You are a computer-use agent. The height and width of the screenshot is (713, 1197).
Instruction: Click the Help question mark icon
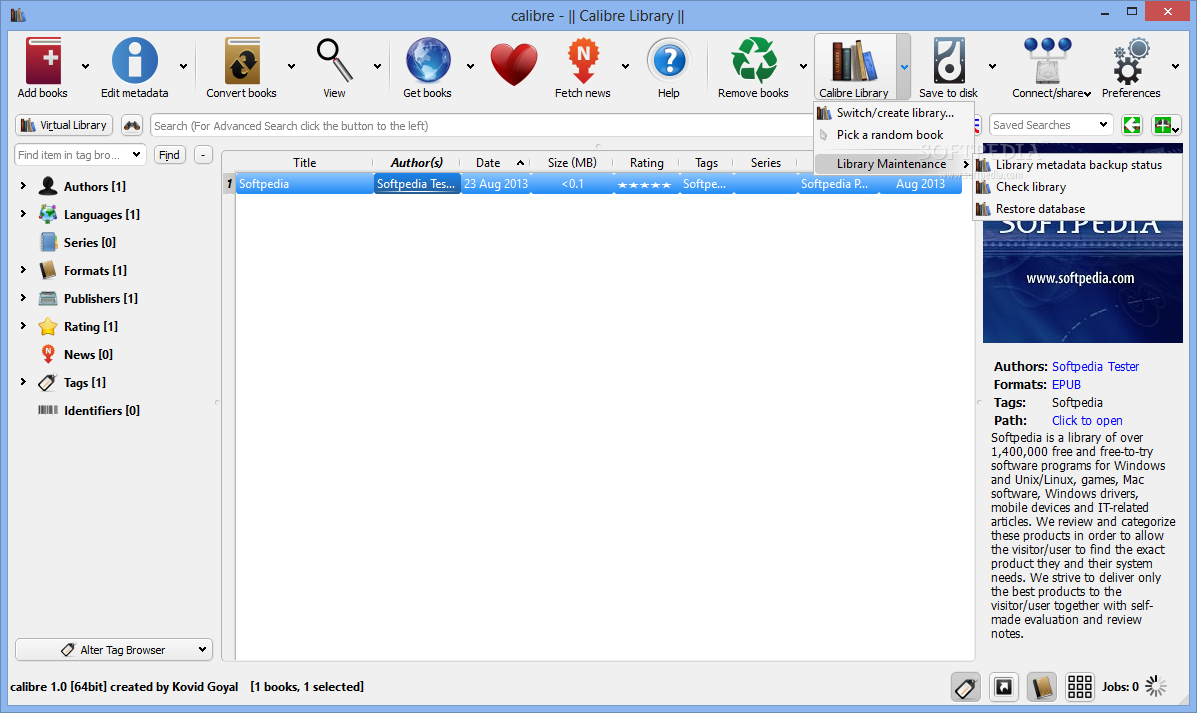[669, 61]
